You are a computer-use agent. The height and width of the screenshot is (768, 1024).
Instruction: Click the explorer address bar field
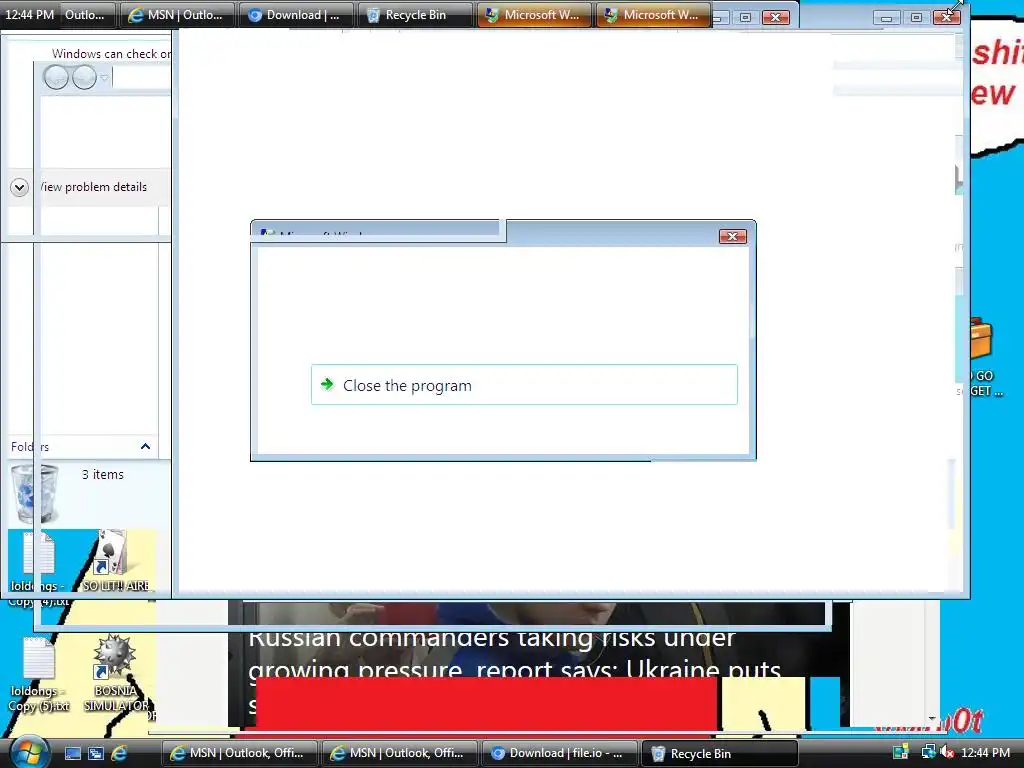(x=142, y=78)
